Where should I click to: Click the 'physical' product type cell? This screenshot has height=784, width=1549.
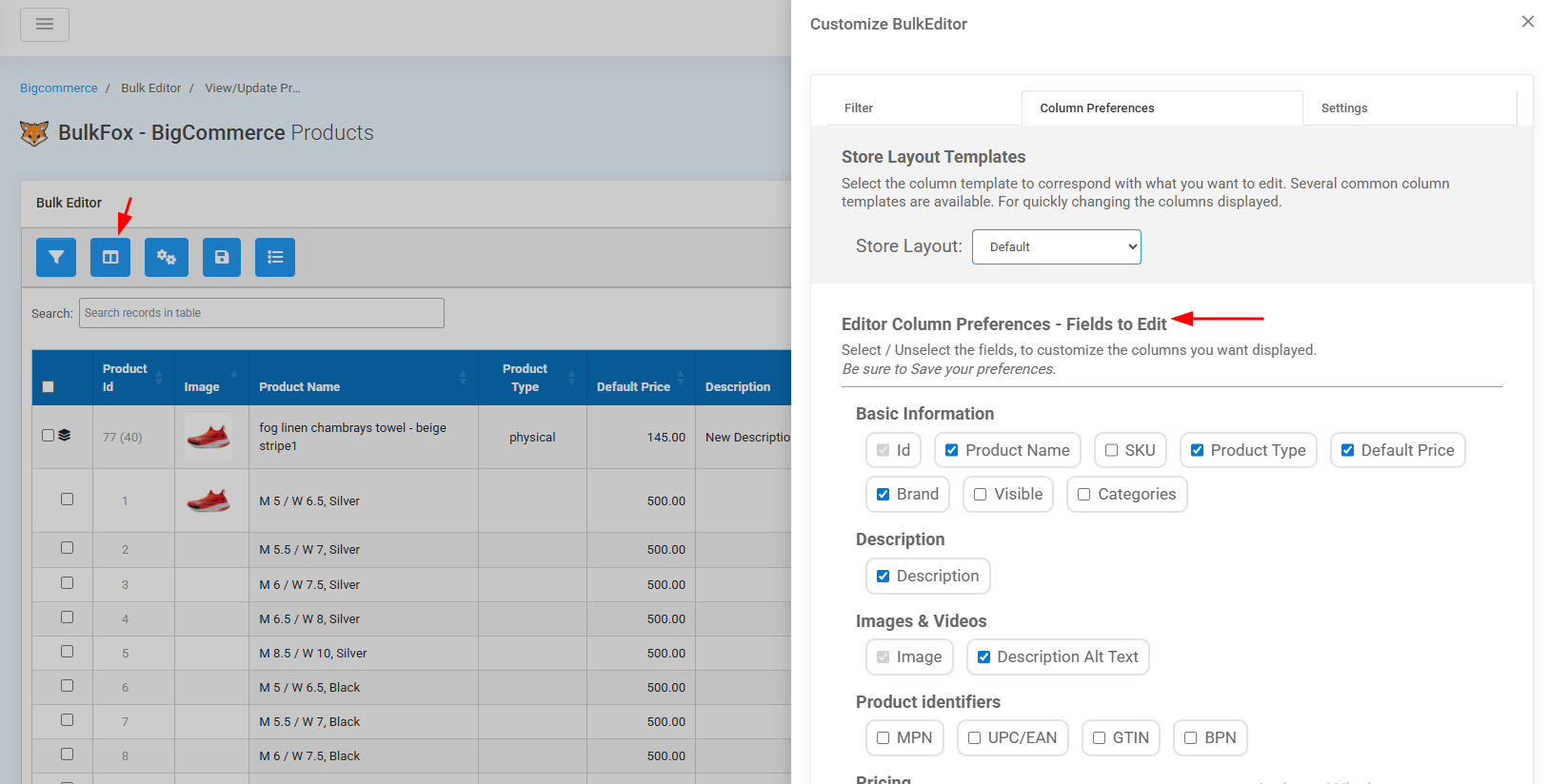point(532,438)
